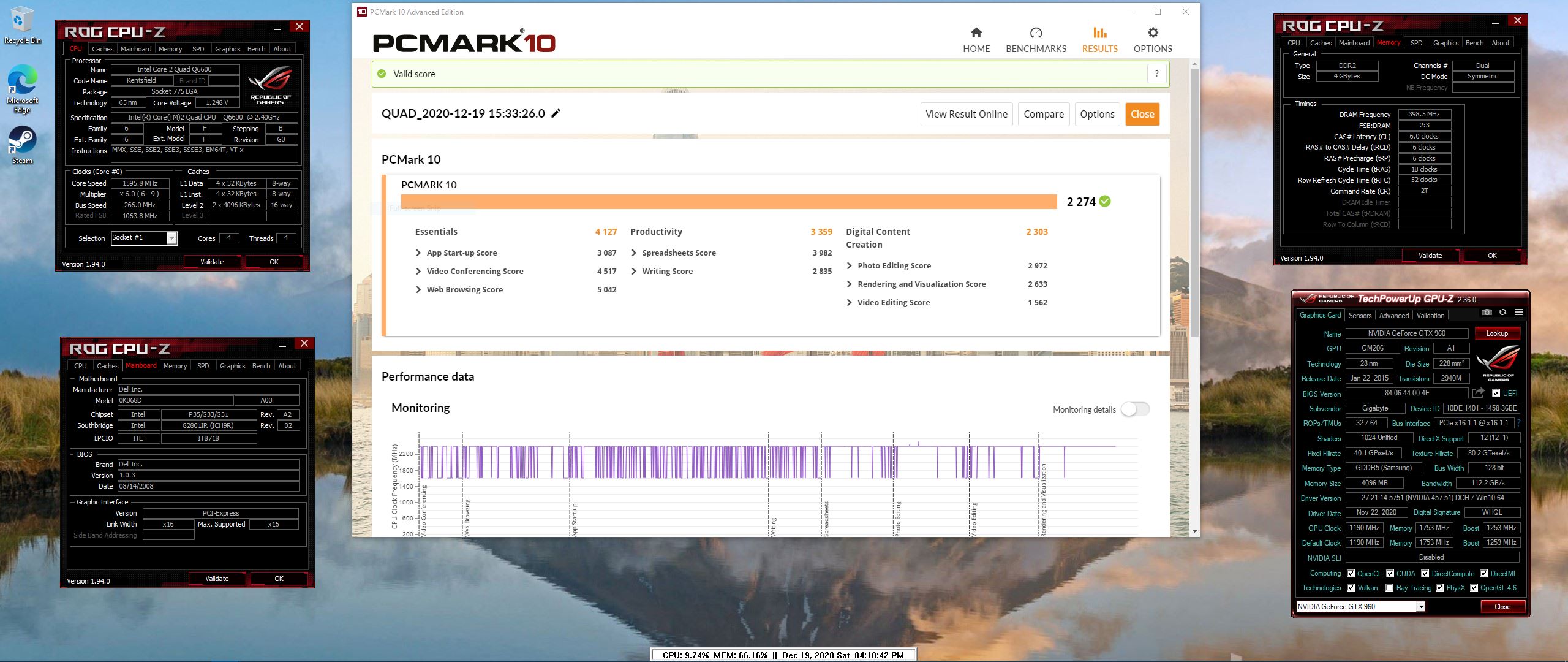Switch to Caches tab in top-left CPU-Z
This screenshot has height=662, width=1568.
coord(102,49)
